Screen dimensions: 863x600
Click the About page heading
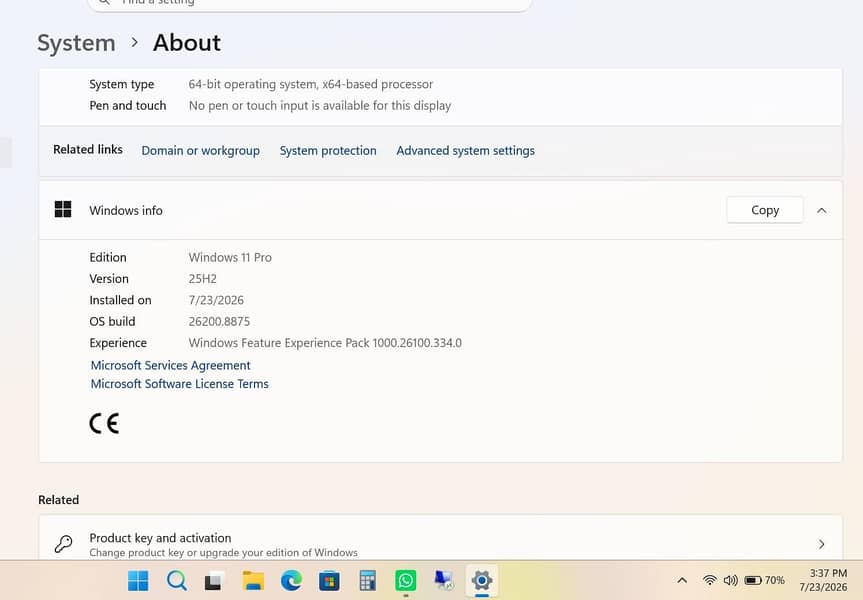point(187,43)
